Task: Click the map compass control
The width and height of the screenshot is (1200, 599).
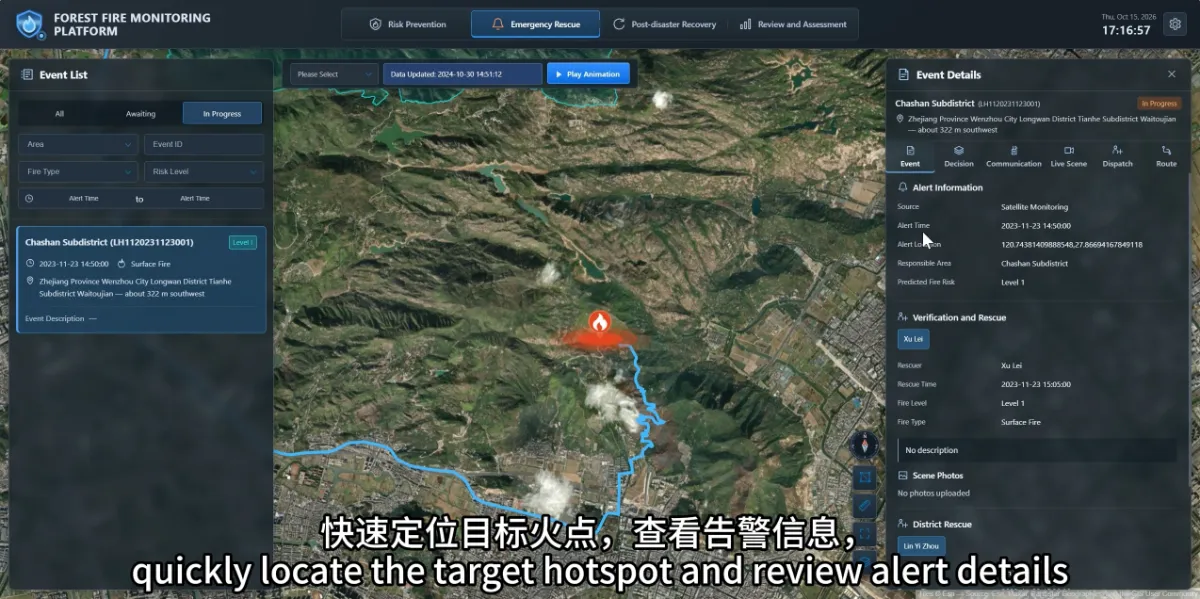Action: pos(864,444)
